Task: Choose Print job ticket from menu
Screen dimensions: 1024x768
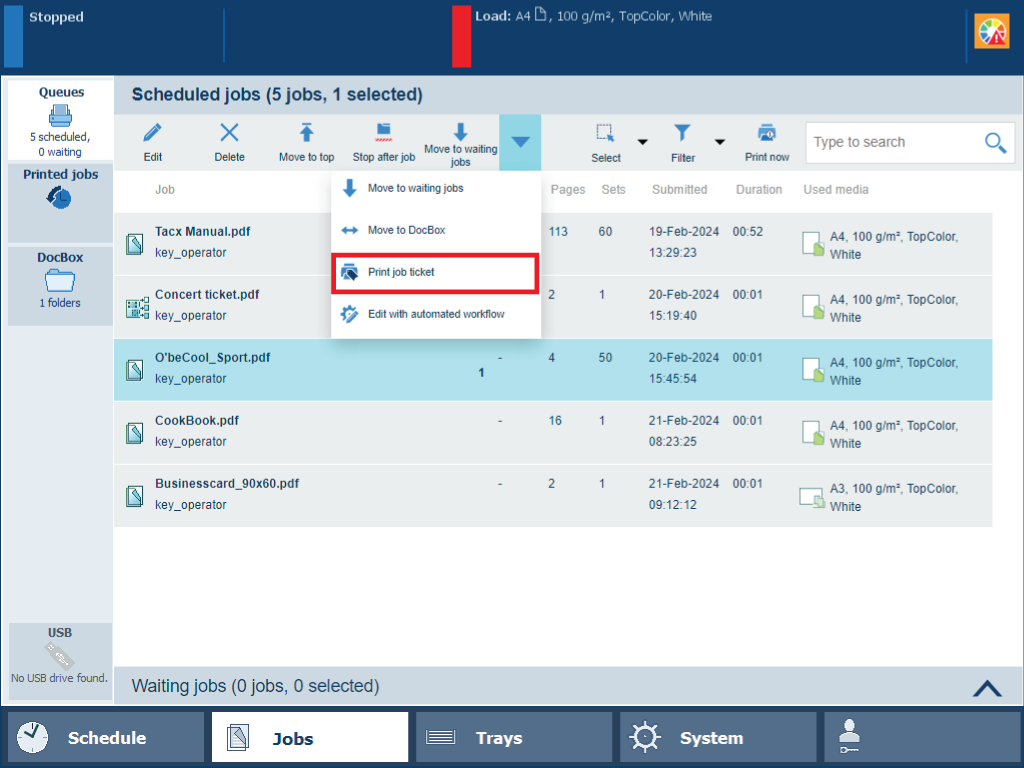Action: (435, 273)
